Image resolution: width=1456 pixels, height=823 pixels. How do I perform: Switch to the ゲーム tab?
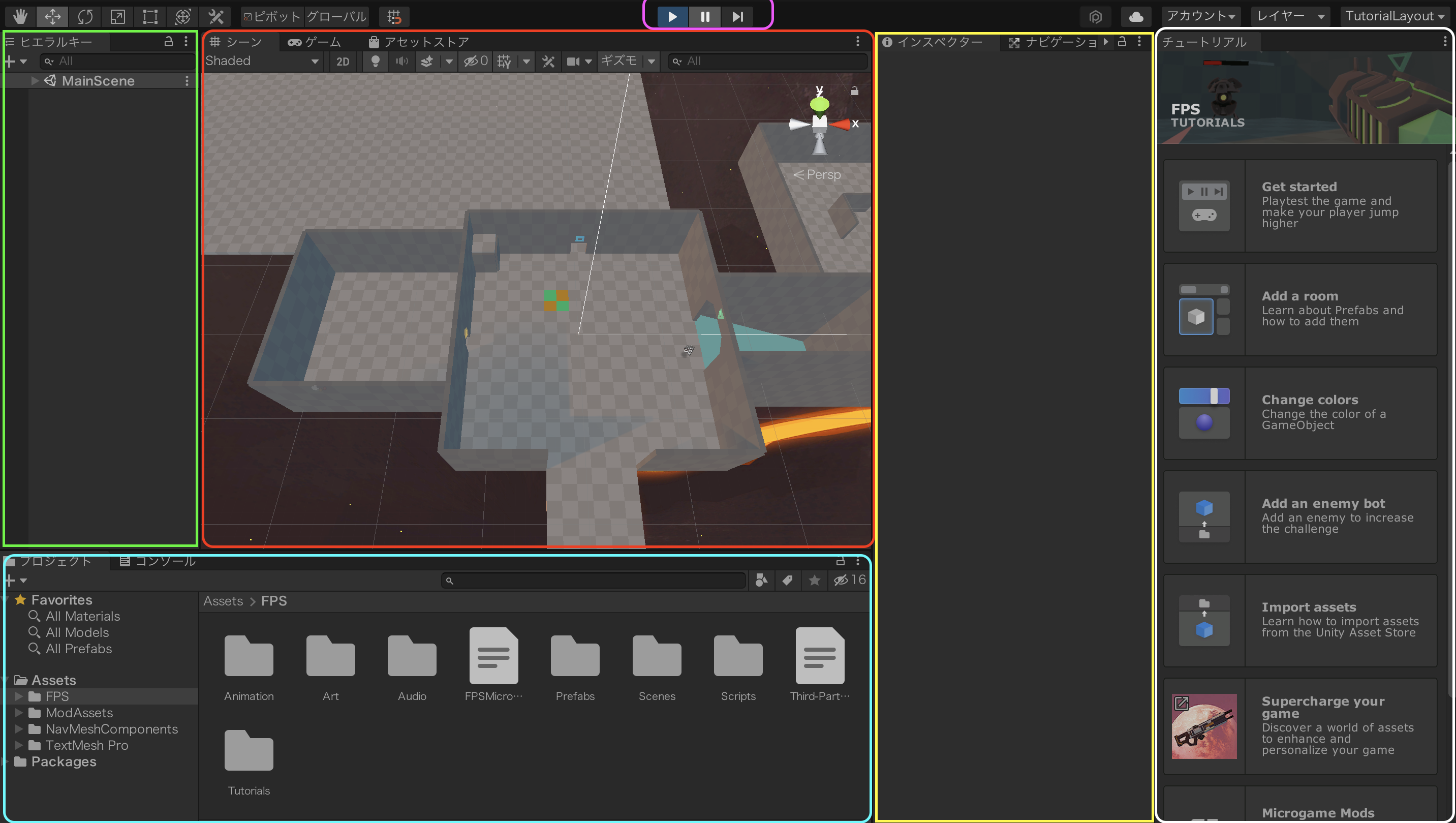[x=314, y=42]
